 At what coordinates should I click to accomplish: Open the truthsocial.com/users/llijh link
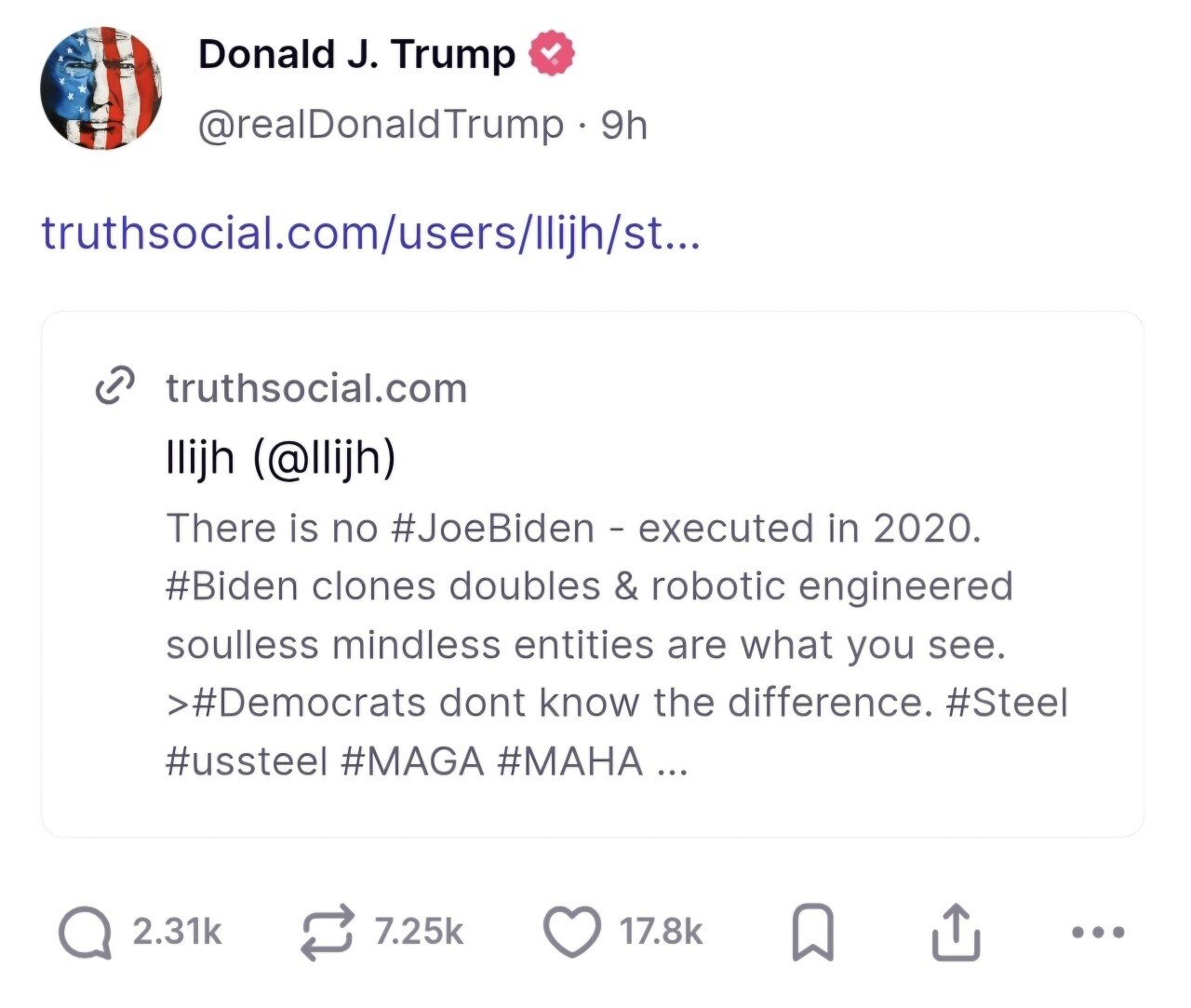coord(370,233)
